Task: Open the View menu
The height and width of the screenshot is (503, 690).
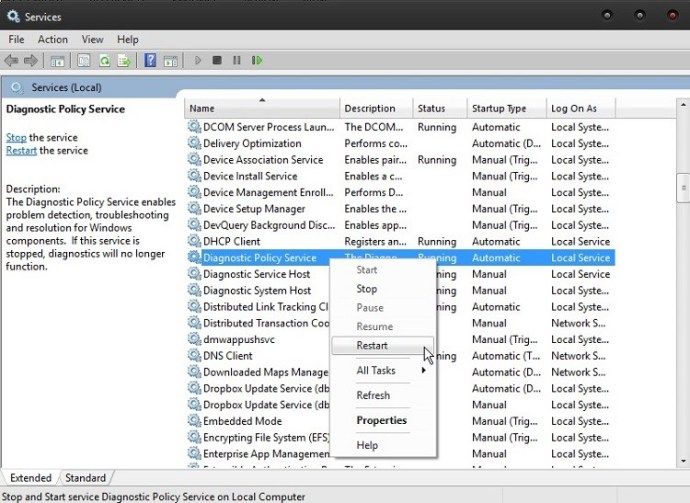Action: coord(92,39)
